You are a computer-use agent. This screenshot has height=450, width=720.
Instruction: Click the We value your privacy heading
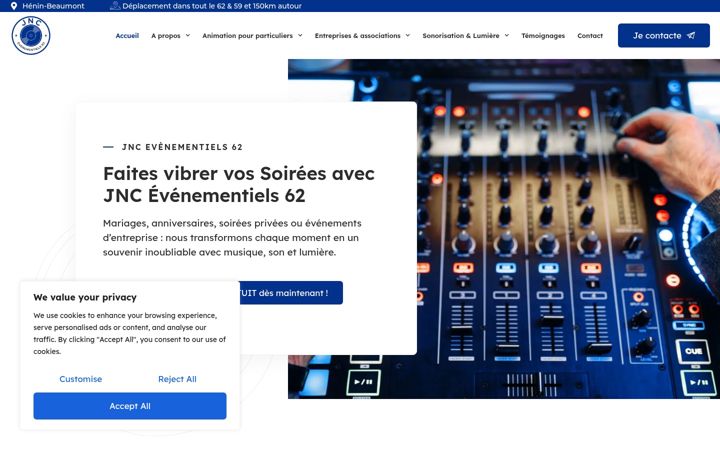85,297
